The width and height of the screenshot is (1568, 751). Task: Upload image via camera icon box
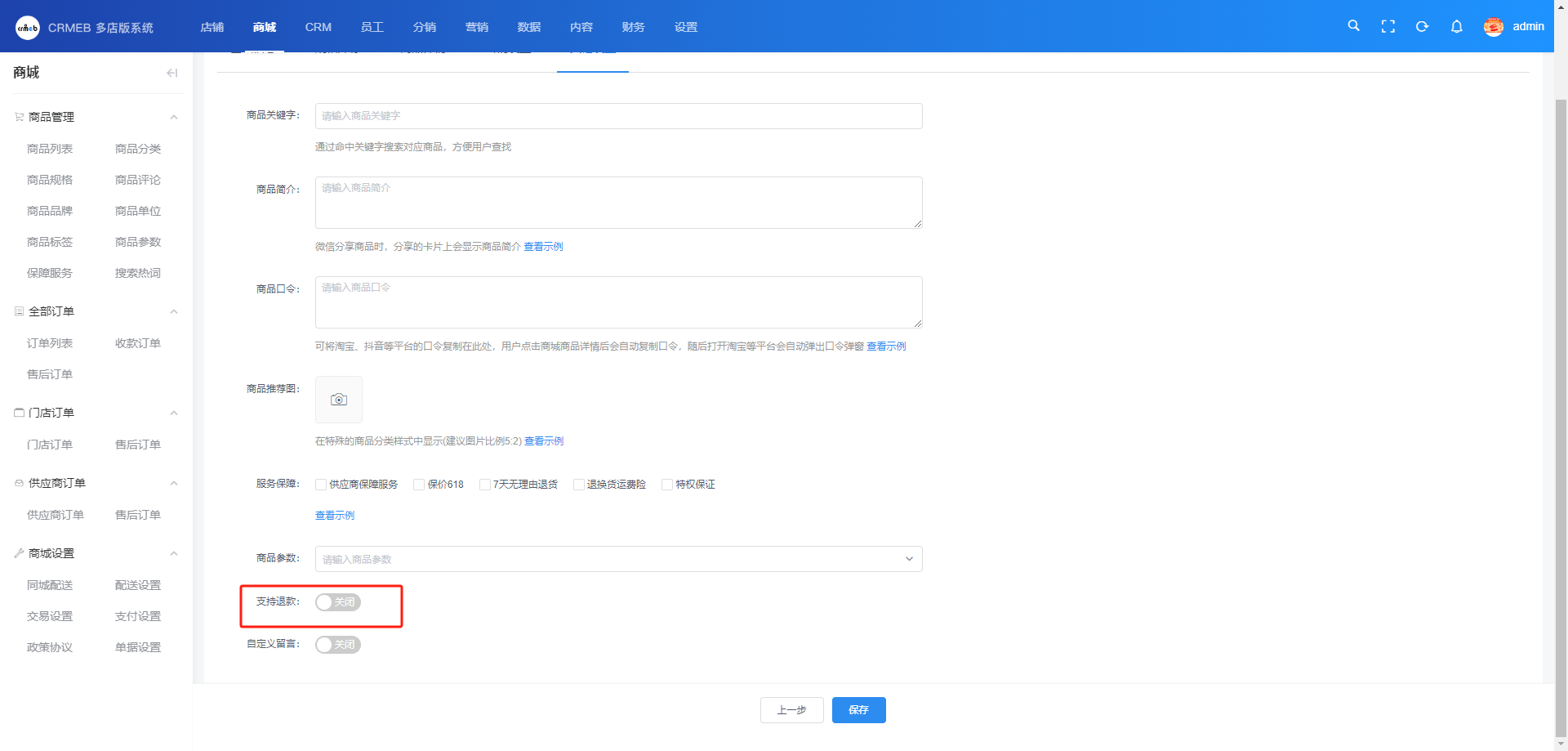pos(339,400)
